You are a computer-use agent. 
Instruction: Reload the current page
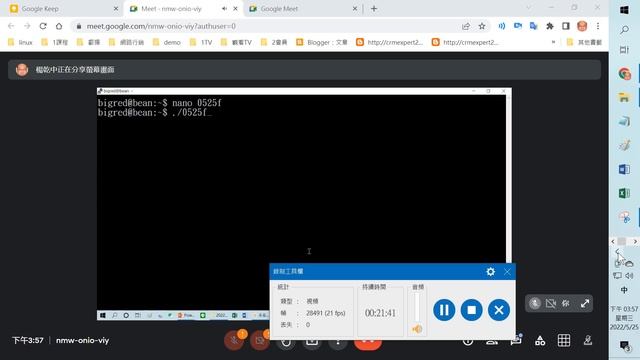point(43,26)
